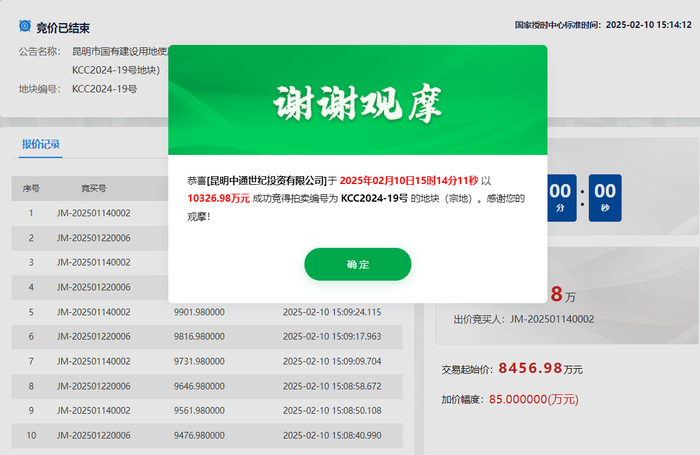The image size is (700, 455).
Task: Click timestamp 2025-02-10 15:09:24.115
Action: [332, 312]
